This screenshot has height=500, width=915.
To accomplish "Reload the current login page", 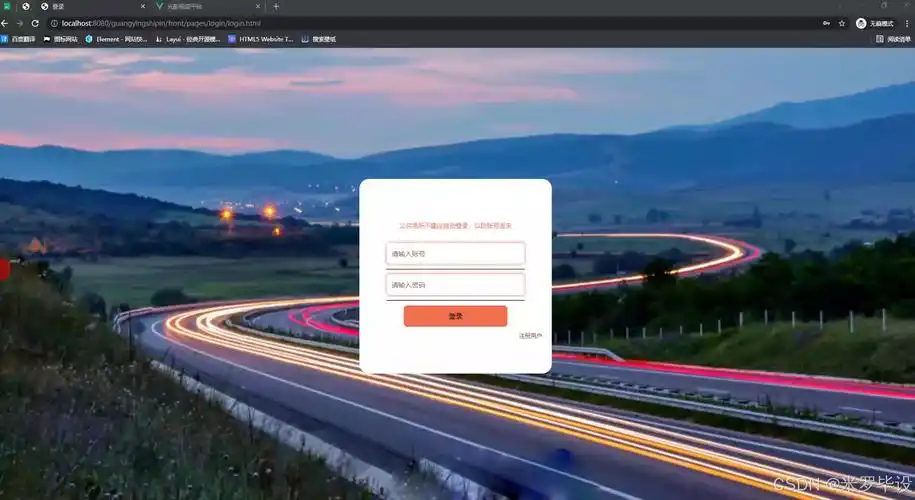I will (x=35, y=23).
